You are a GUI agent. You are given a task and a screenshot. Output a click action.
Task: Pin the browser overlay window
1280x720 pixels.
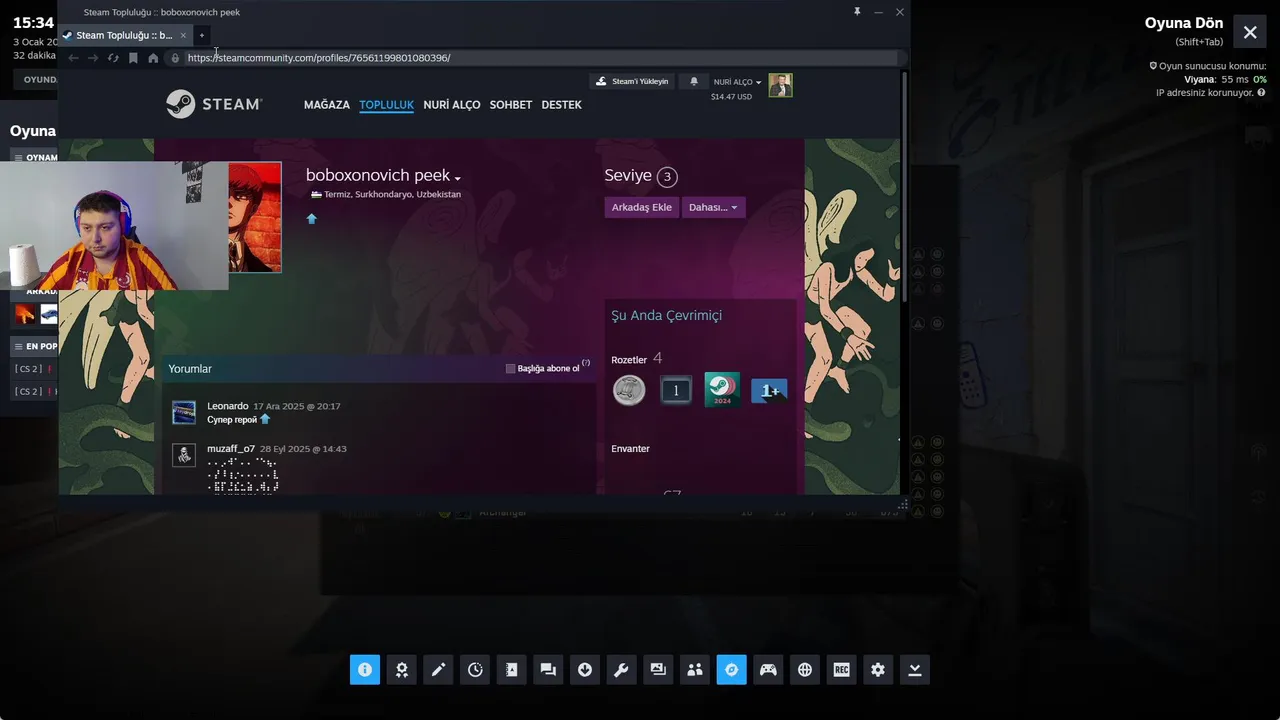point(857,12)
